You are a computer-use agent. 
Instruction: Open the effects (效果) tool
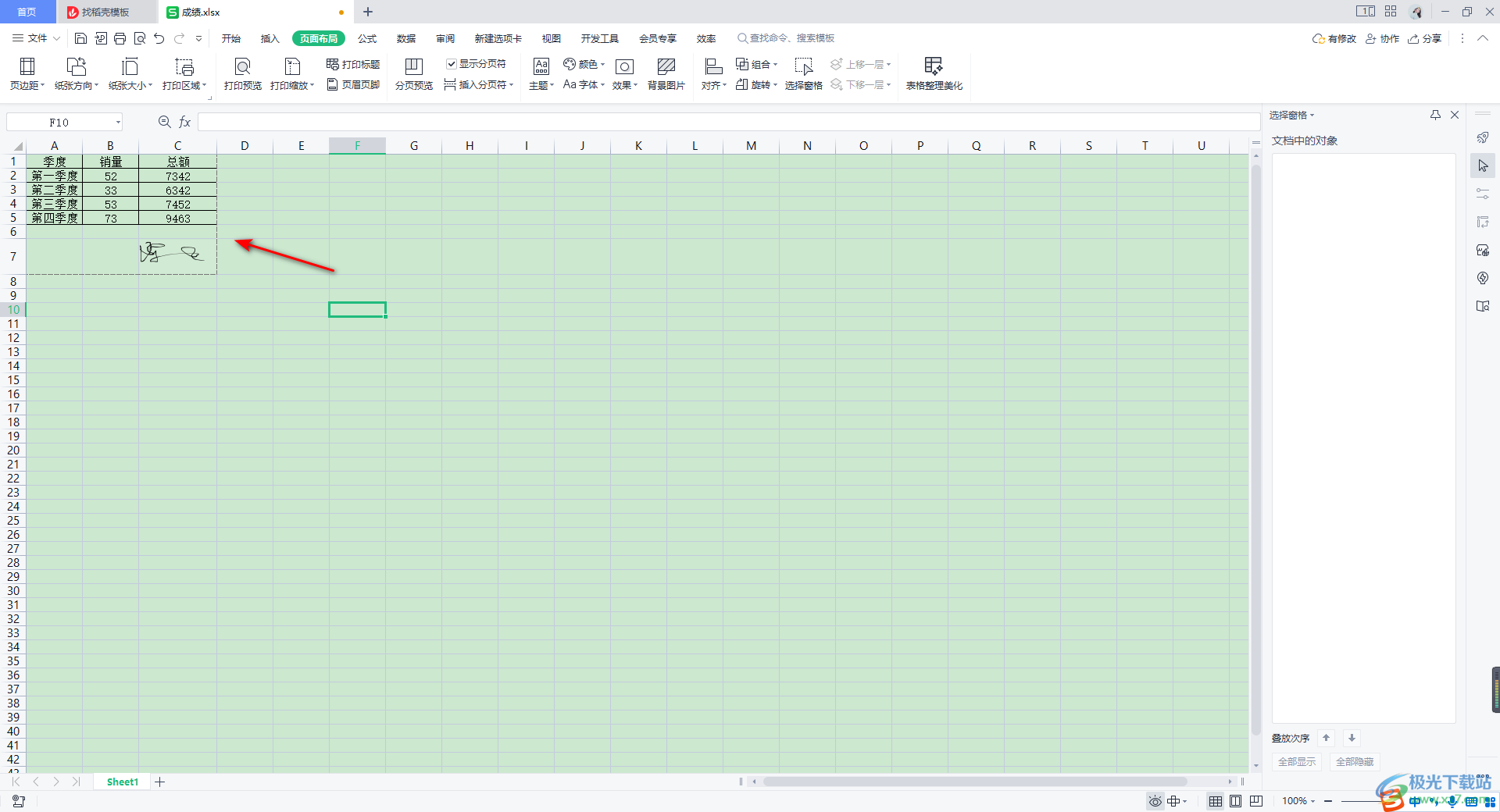click(x=625, y=74)
